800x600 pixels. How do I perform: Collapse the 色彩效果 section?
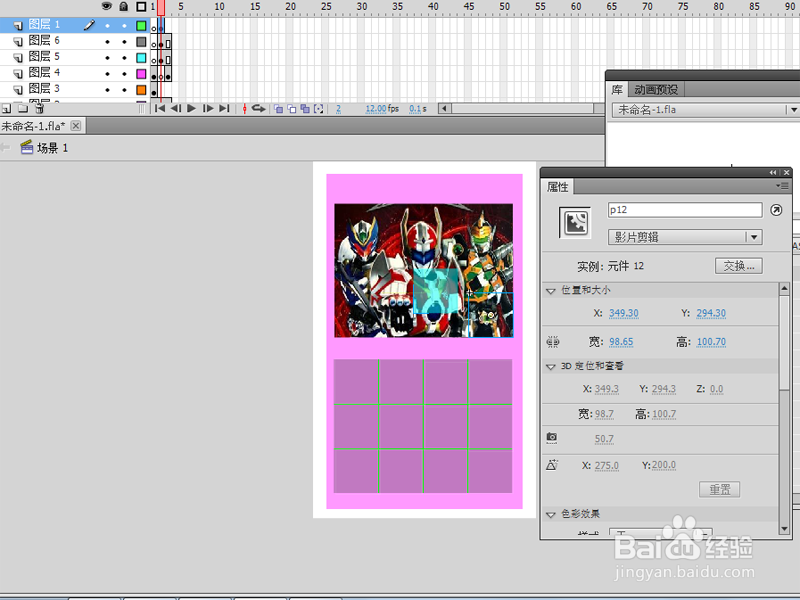click(x=551, y=514)
